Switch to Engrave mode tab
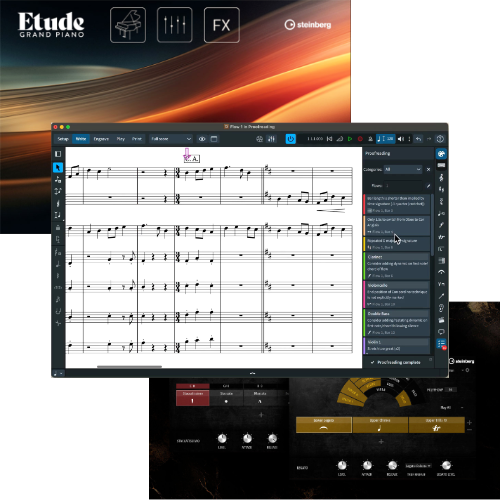This screenshot has width=500, height=500. pos(101,139)
